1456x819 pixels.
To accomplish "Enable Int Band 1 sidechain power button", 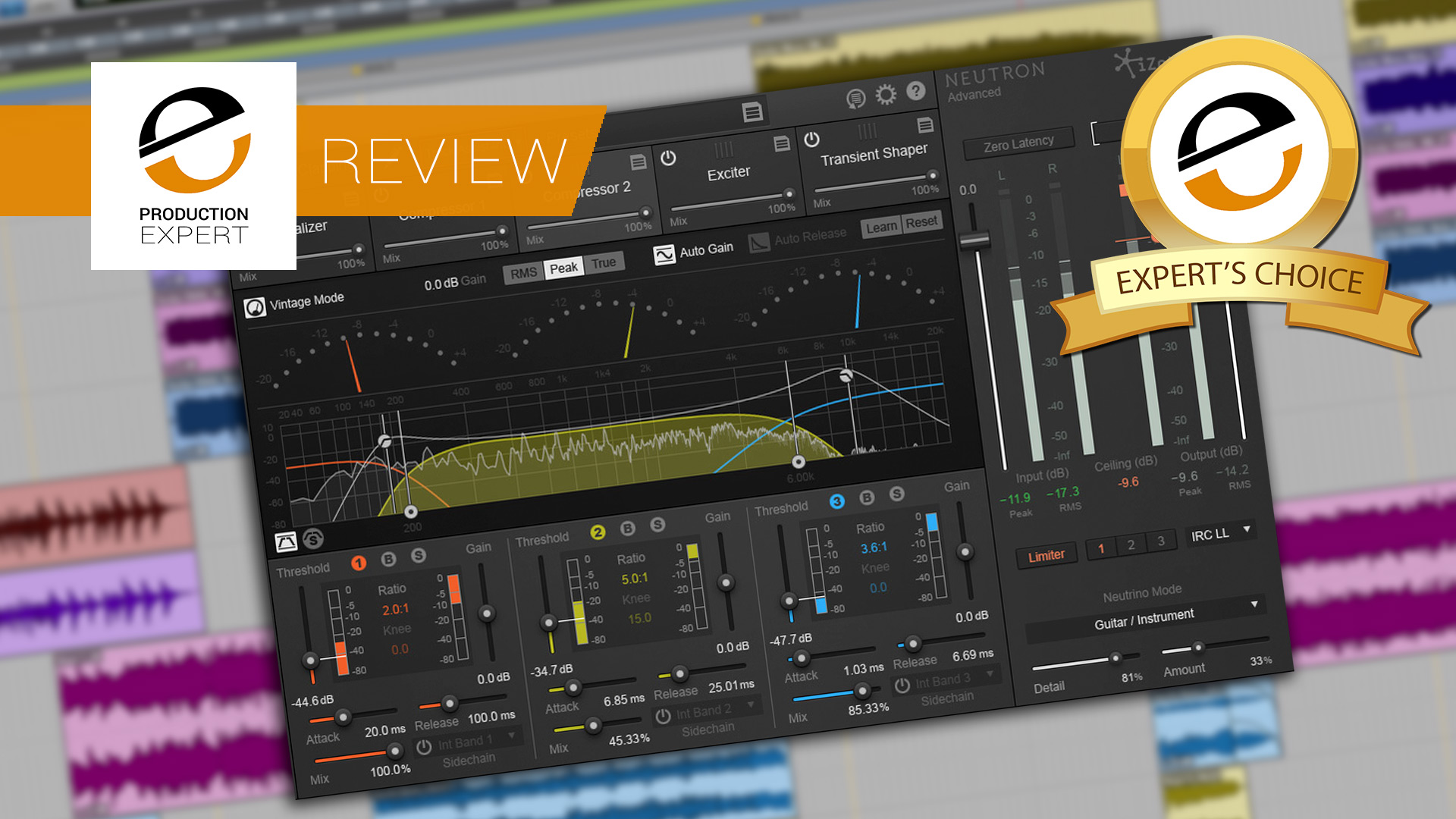I will [424, 747].
